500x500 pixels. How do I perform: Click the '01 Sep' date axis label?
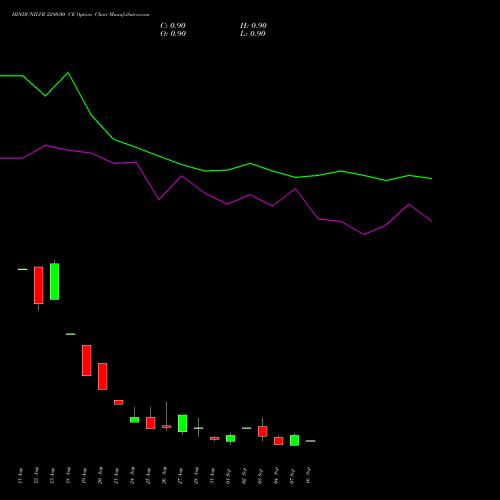[x=228, y=476]
